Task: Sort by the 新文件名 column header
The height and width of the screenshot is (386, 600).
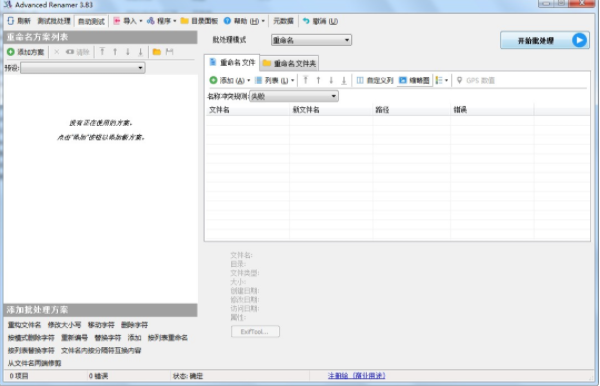Action: (x=331, y=110)
